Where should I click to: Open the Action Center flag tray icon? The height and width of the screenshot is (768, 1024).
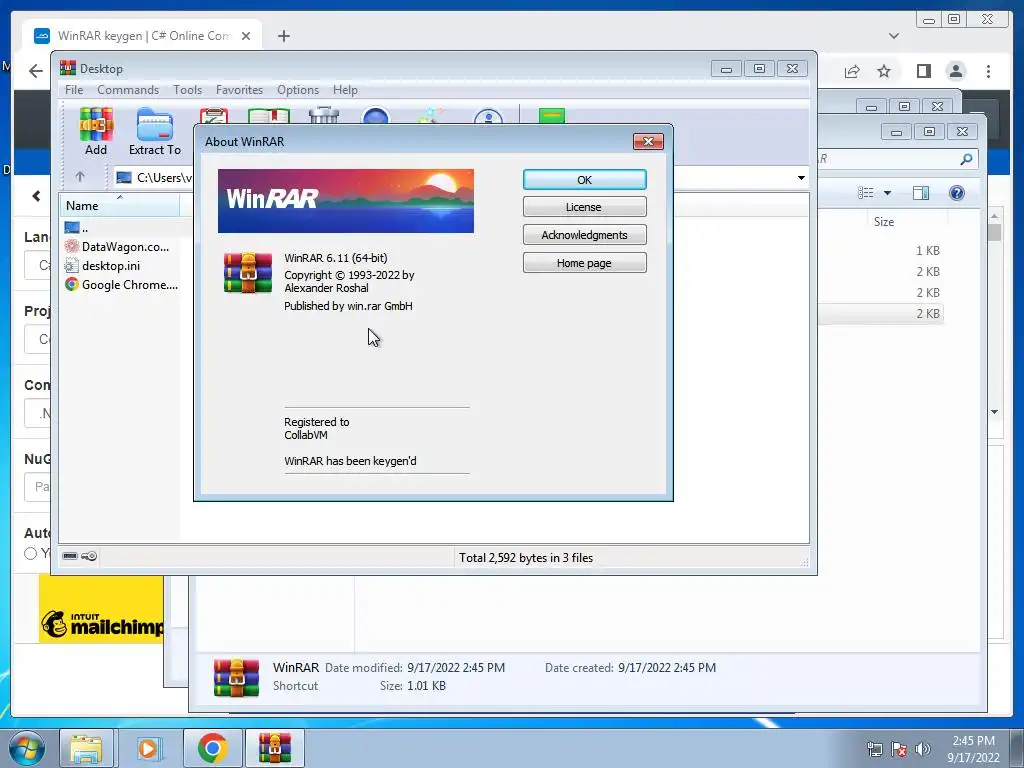[x=899, y=749]
